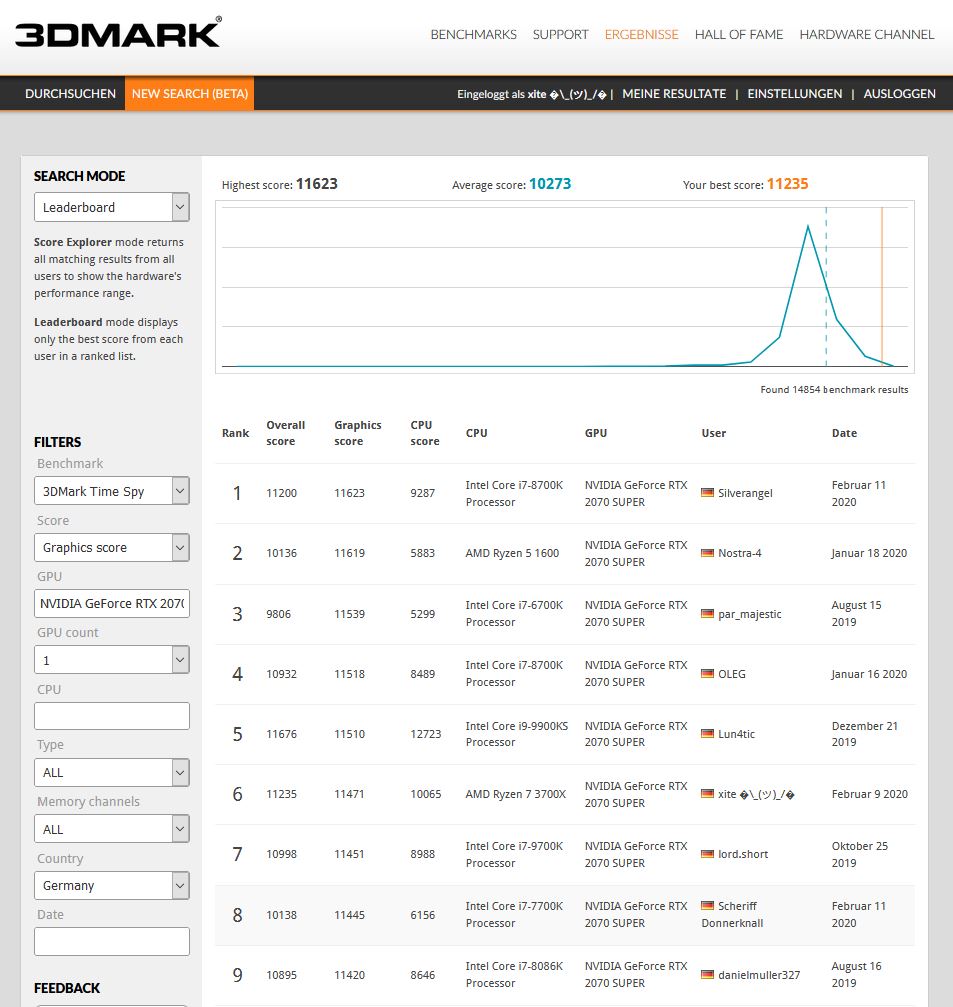Click the Your best score value 11235
Screen dimensions: 953x1007
click(787, 184)
